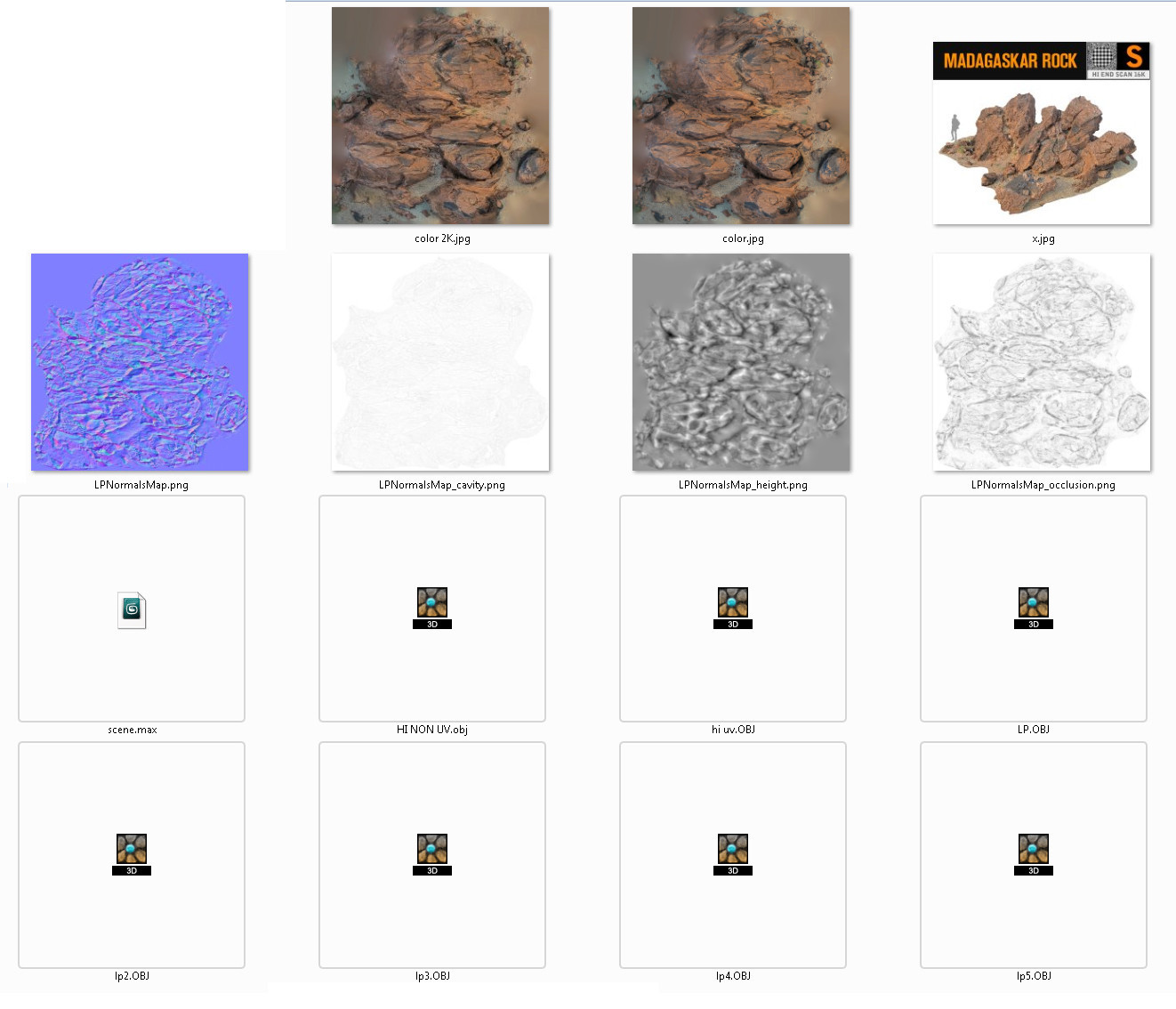1176x1009 pixels.
Task: Select the LPNormalsMap_cavity.png thumbnail
Action: 440,362
